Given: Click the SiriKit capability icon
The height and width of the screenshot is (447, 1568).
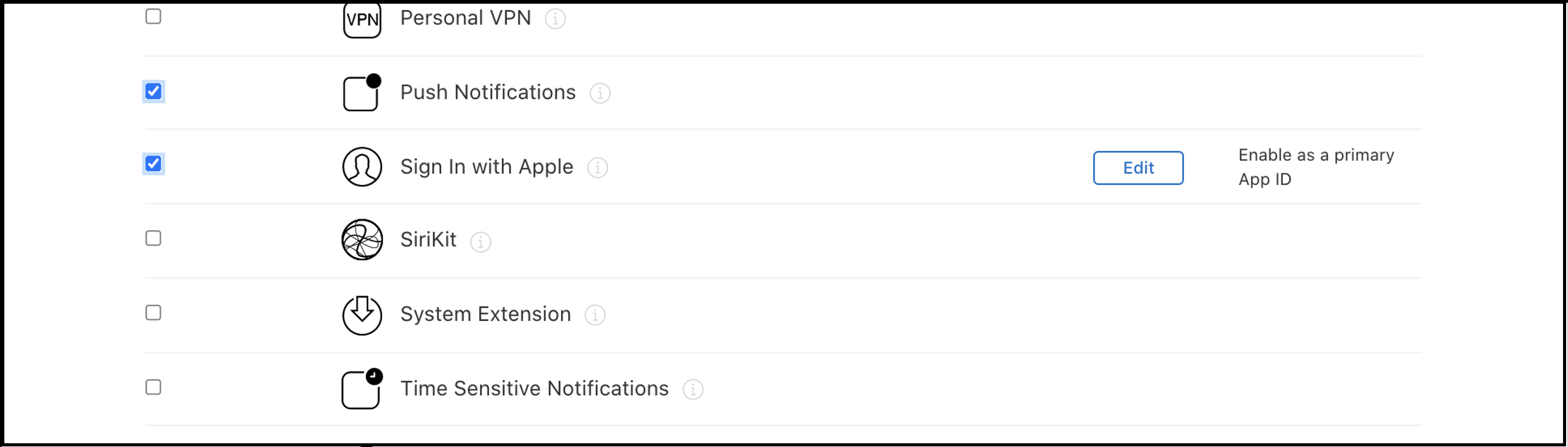Looking at the screenshot, I should 362,240.
